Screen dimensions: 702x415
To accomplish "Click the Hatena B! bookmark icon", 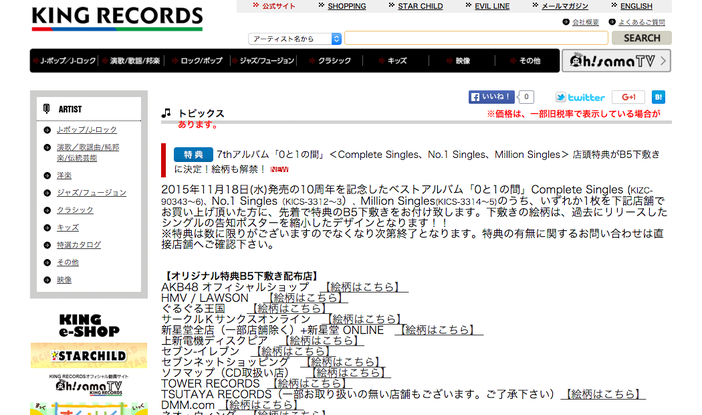I will pos(658,97).
